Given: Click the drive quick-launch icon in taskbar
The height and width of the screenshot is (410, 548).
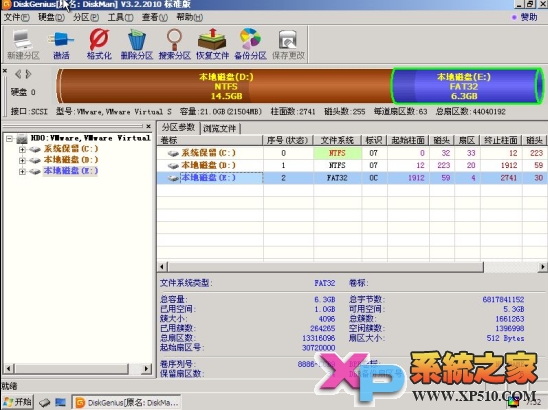Looking at the screenshot, I should 44,403.
